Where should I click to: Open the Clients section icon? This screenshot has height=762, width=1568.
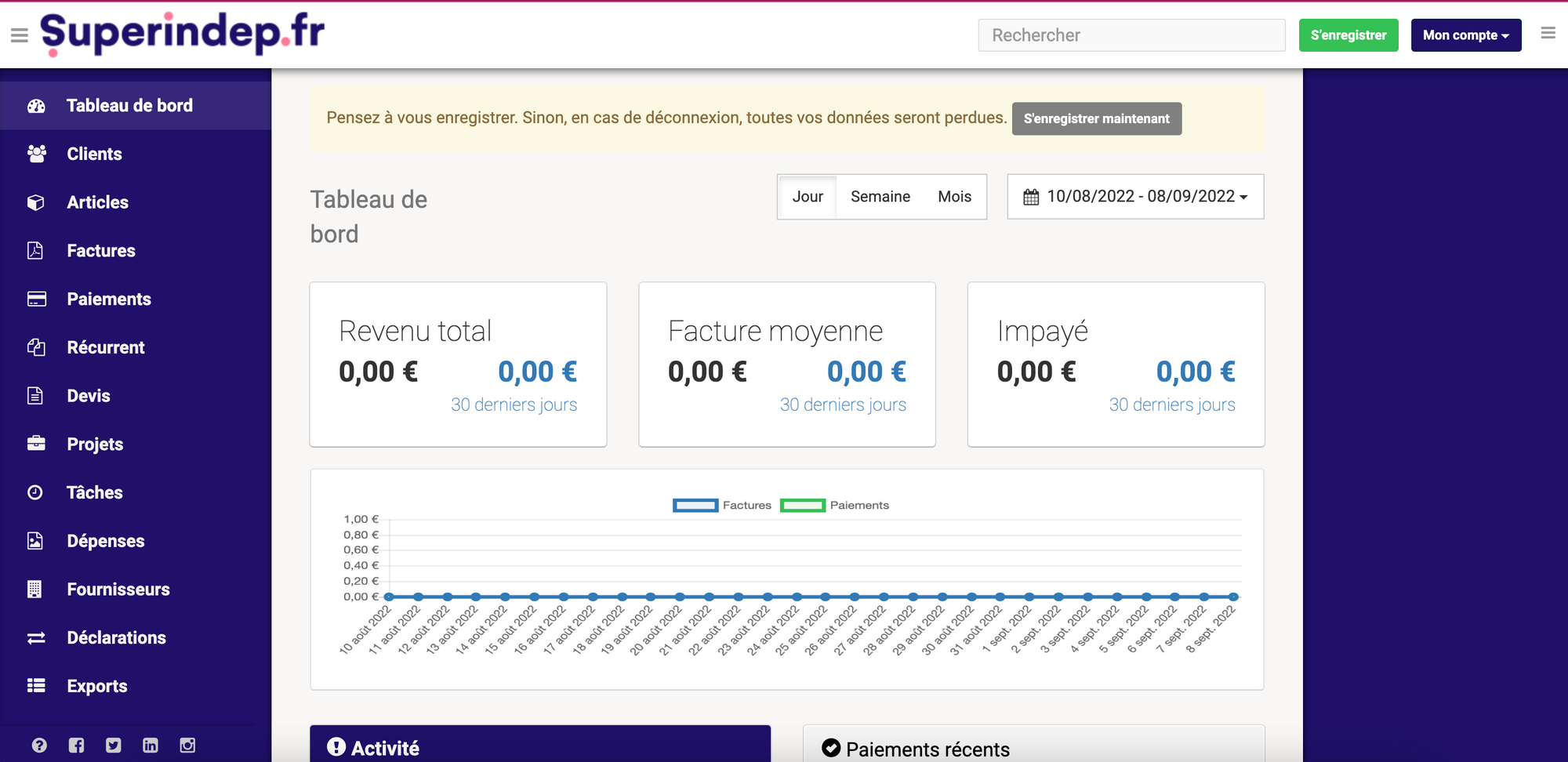(x=36, y=154)
